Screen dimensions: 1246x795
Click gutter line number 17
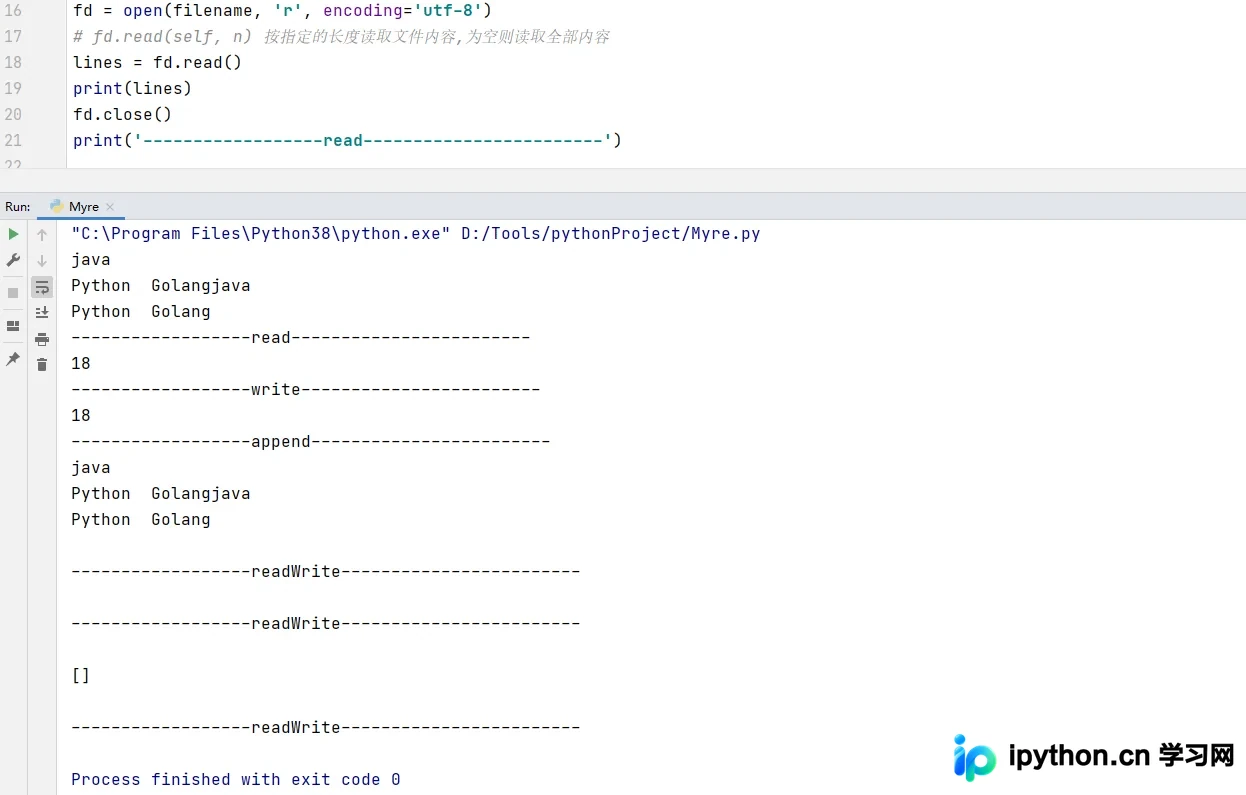pos(13,37)
